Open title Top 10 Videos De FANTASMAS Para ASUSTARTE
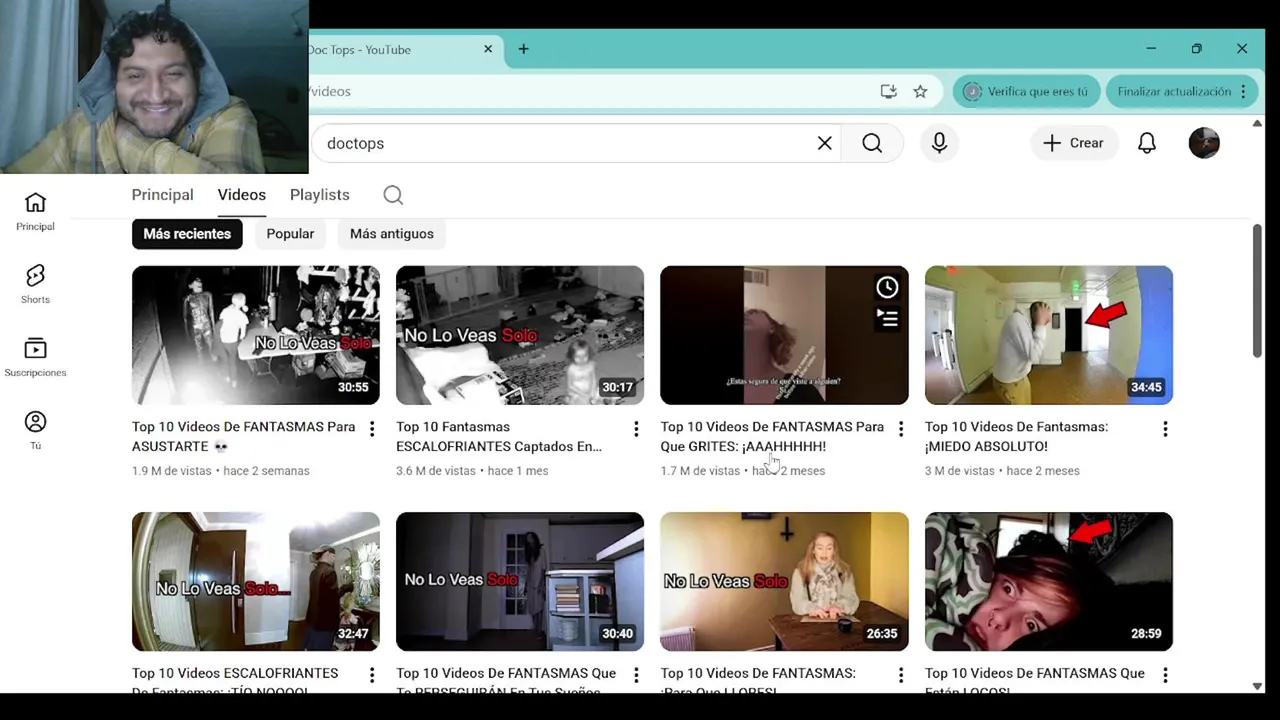1280x720 pixels. (244, 437)
